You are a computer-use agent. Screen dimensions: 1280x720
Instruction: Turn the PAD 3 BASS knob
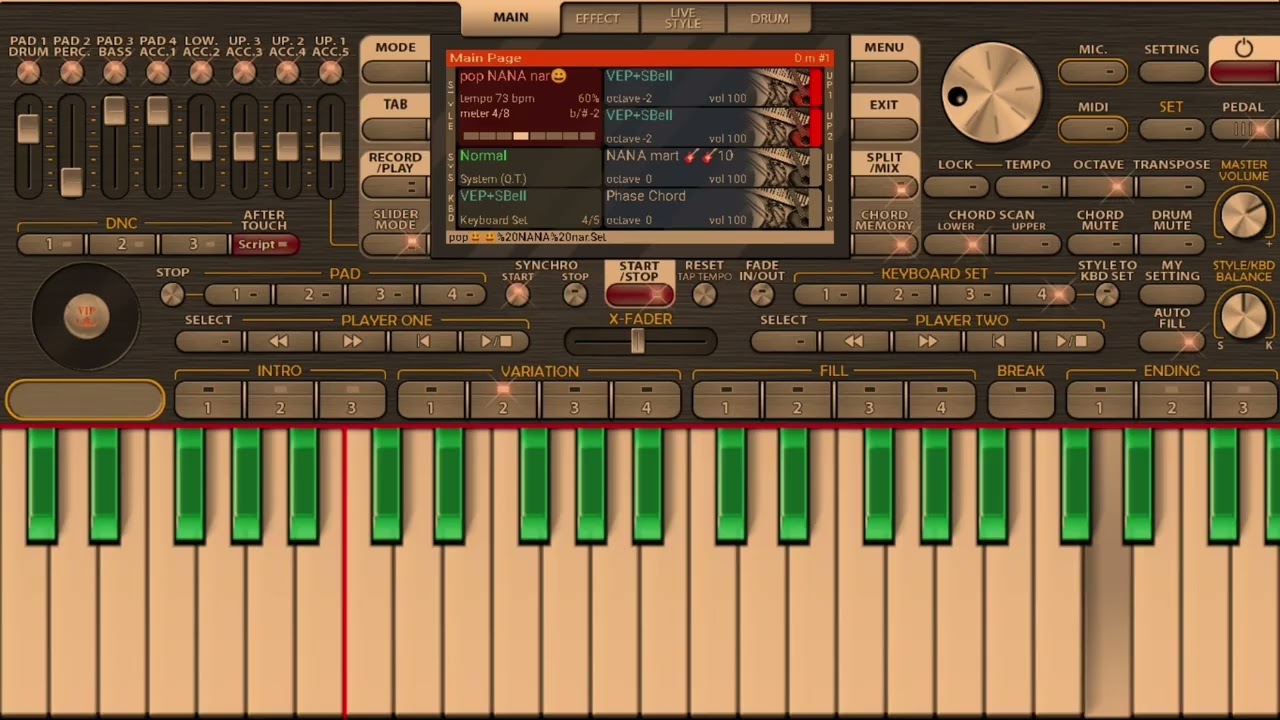(x=115, y=72)
